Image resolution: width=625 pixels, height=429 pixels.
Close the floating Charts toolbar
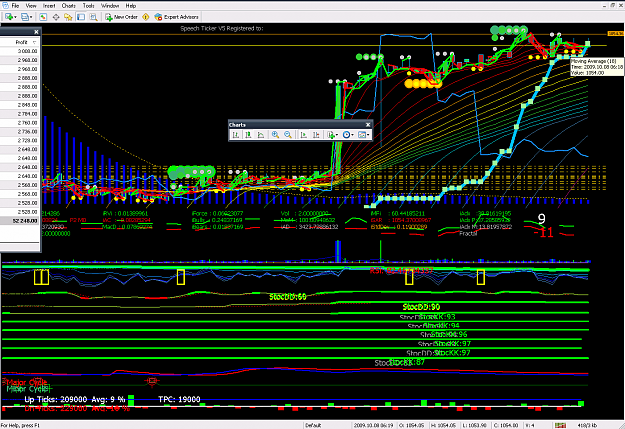click(x=368, y=125)
